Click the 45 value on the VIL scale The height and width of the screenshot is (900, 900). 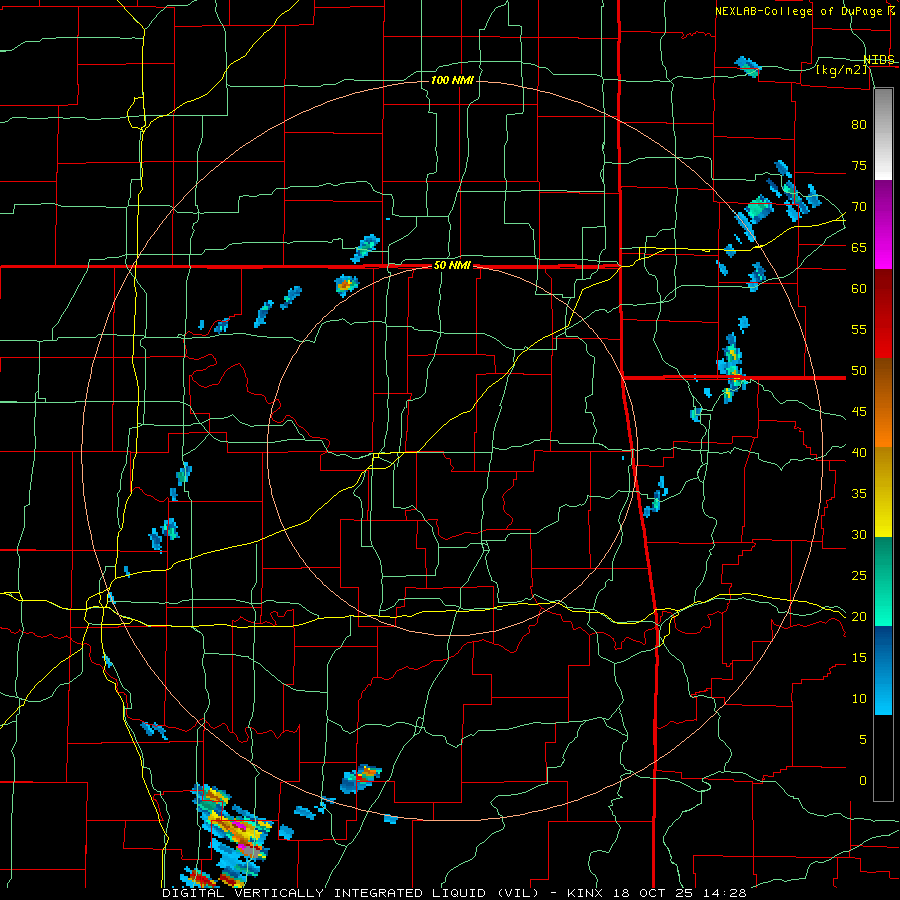[x=859, y=412]
